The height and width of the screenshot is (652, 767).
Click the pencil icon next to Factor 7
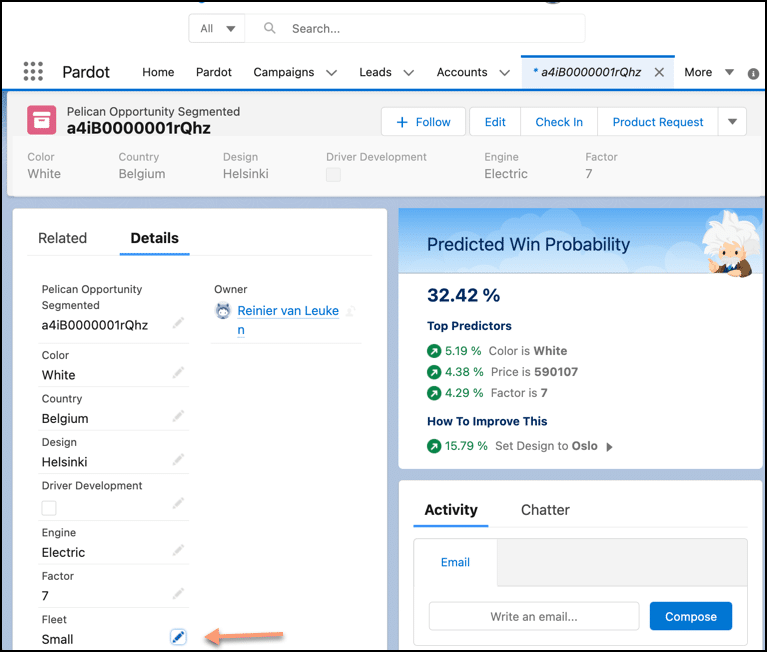pos(178,594)
